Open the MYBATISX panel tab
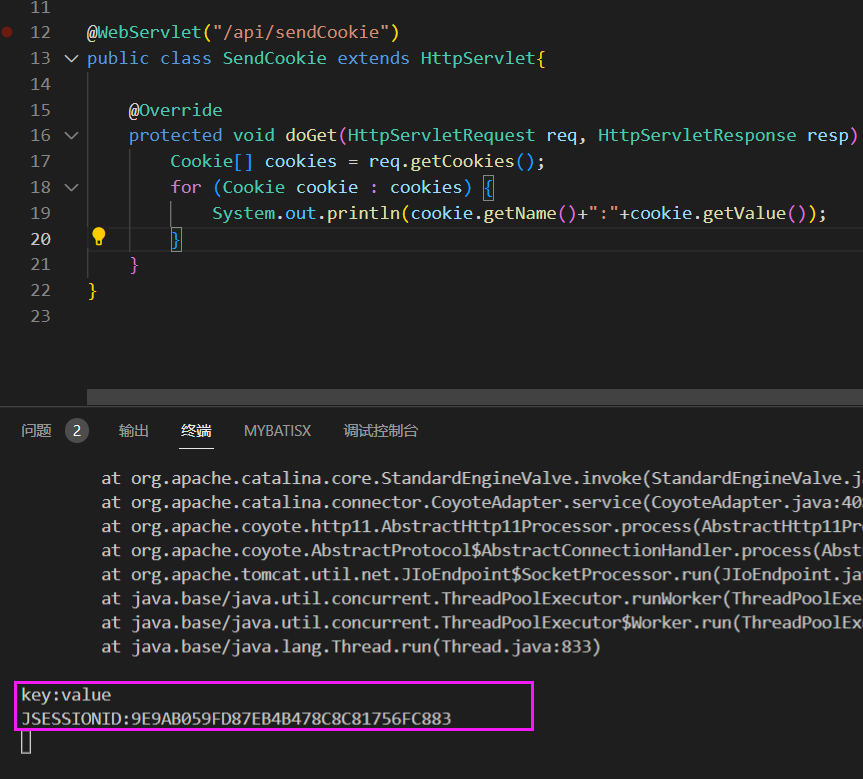Image resolution: width=863 pixels, height=779 pixels. pos(277,431)
